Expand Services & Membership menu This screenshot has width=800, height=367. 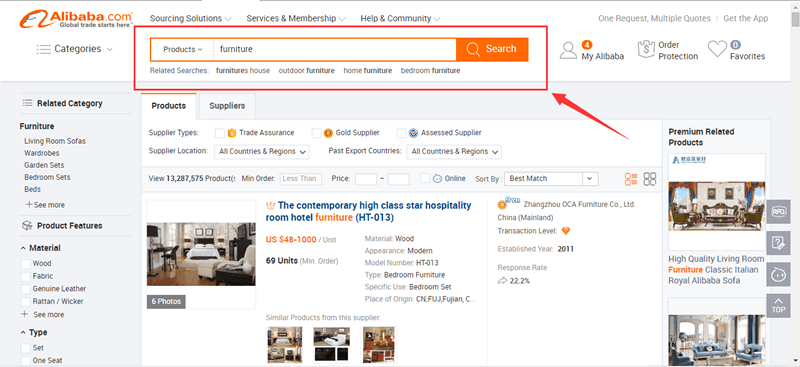click(x=295, y=18)
